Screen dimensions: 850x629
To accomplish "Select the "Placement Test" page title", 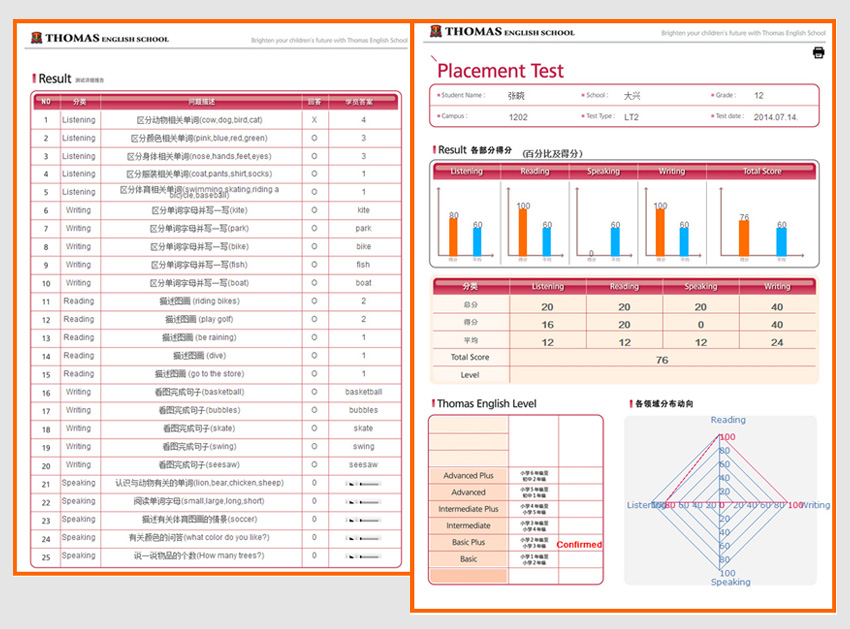I will pyautogui.click(x=500, y=70).
